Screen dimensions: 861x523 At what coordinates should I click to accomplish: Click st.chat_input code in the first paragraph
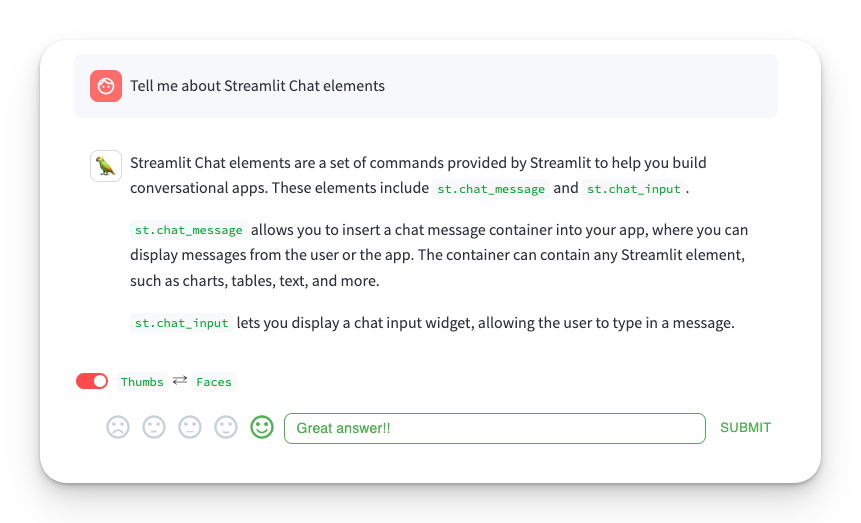click(x=634, y=189)
